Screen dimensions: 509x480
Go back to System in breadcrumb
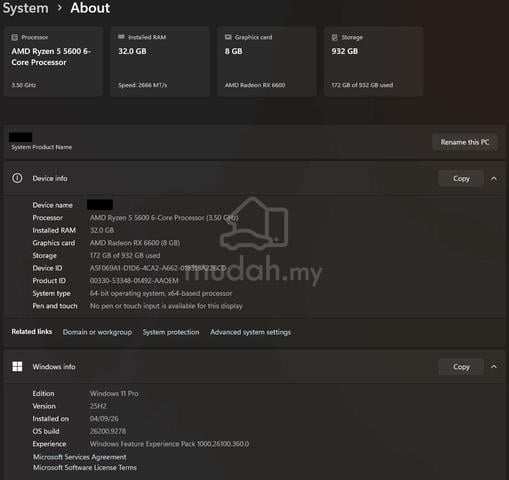pos(25,8)
